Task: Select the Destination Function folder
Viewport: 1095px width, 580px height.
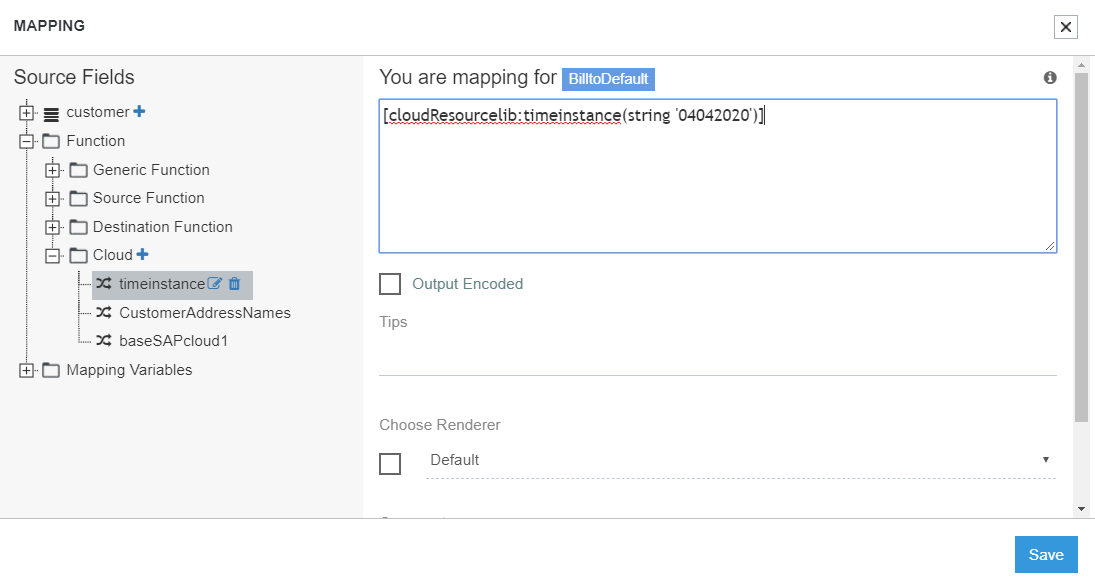Action: [162, 227]
